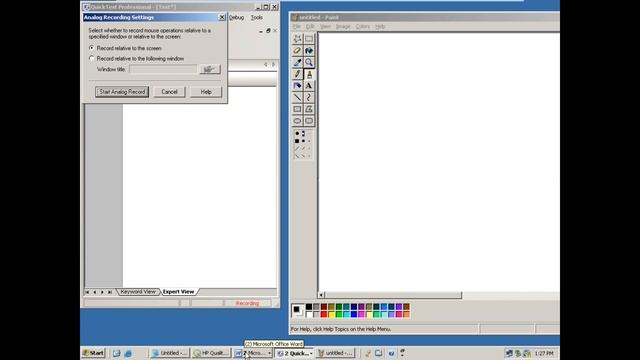
Task: Launch Internet Explorer from quick launch
Action: click(x=128, y=353)
